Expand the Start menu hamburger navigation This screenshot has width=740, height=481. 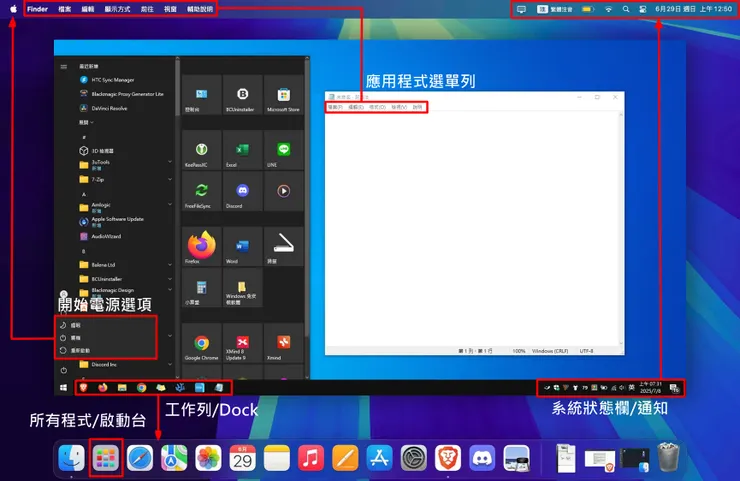pyautogui.click(x=64, y=67)
